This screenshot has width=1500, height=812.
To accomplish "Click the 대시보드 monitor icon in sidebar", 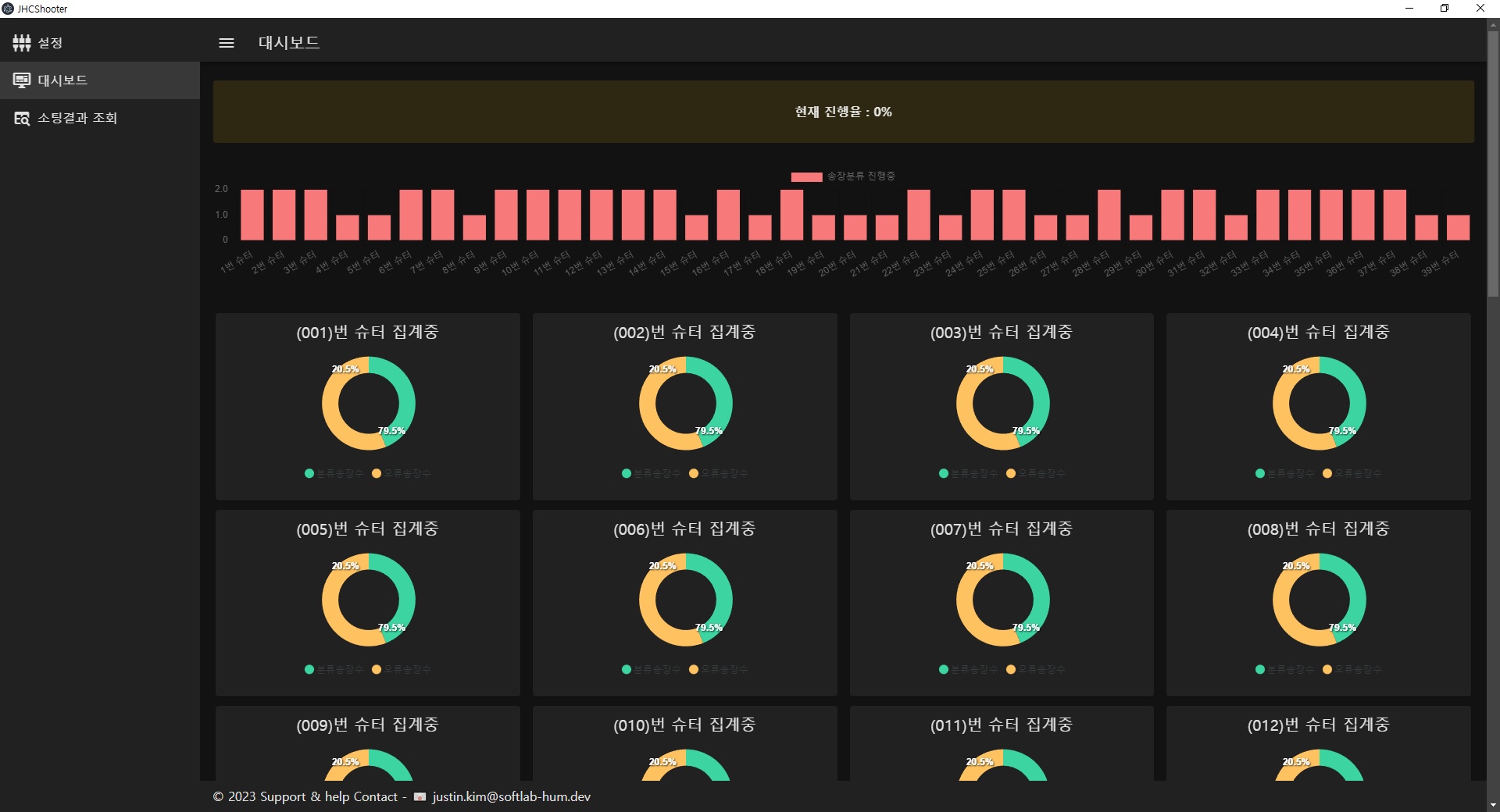I will (x=22, y=80).
